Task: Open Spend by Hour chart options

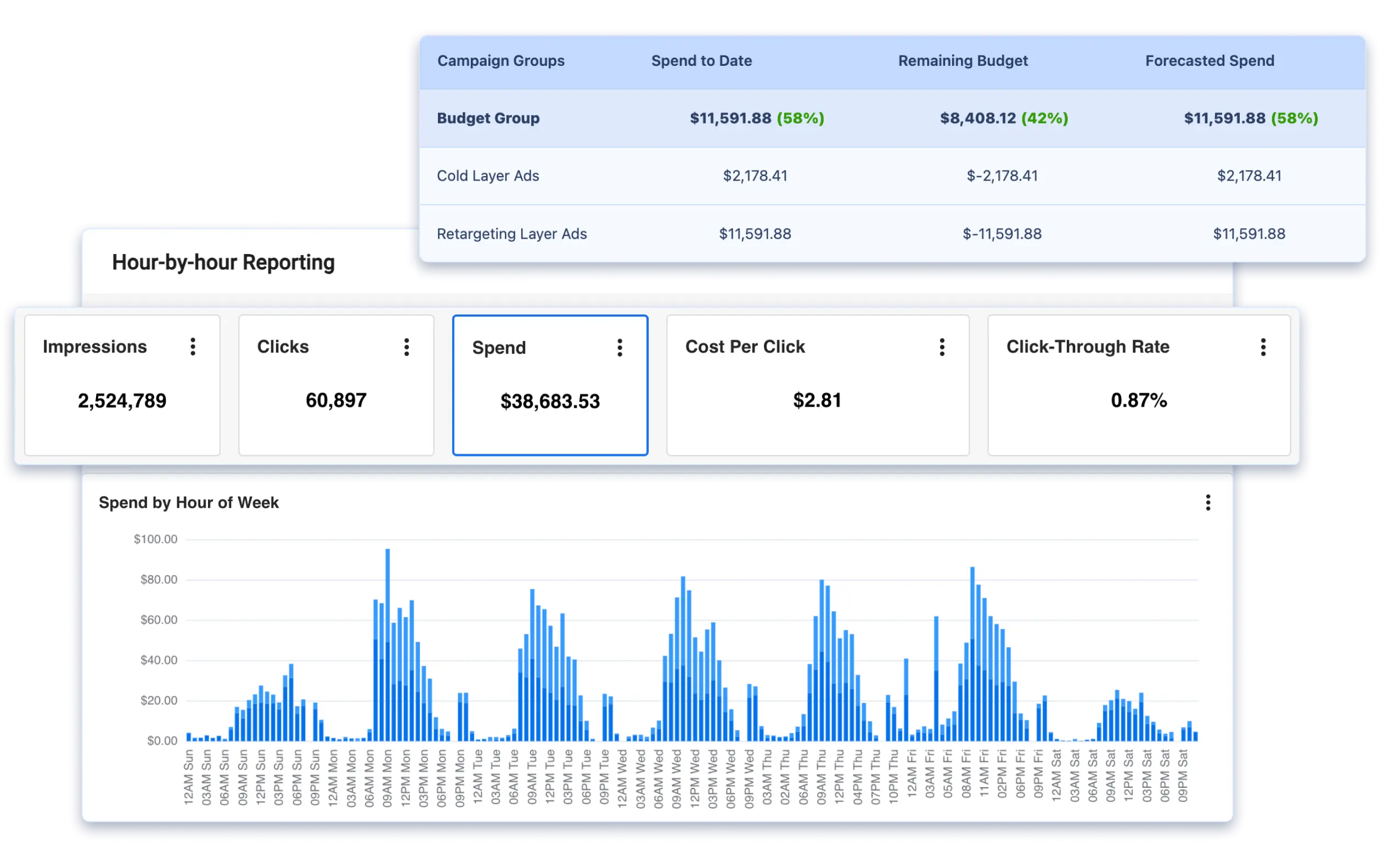Action: coord(1207,503)
